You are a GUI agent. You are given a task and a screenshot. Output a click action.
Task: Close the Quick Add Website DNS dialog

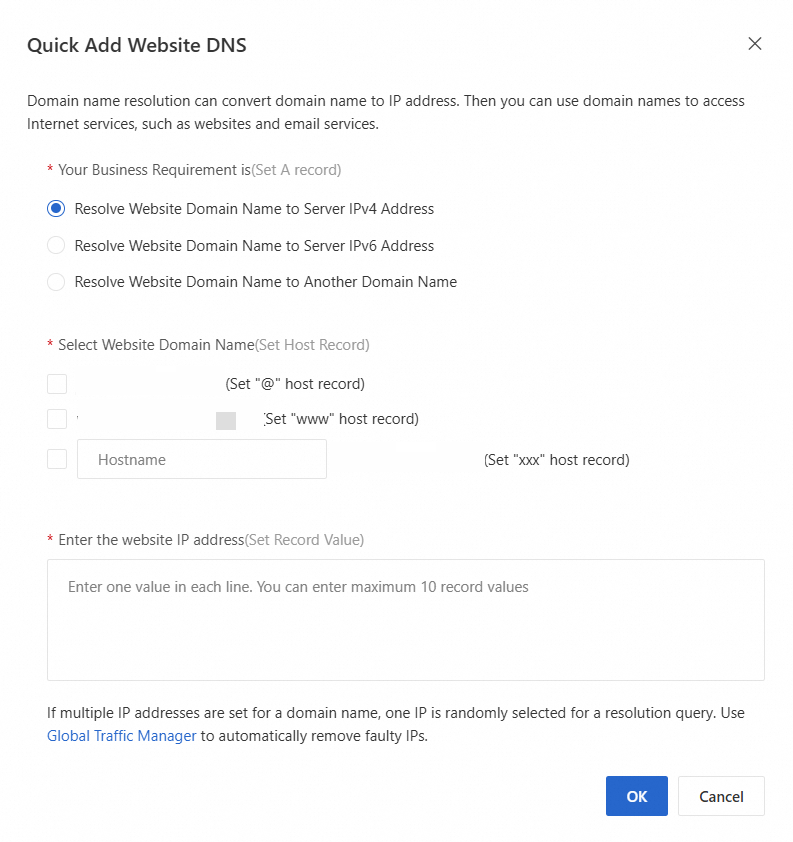point(755,43)
